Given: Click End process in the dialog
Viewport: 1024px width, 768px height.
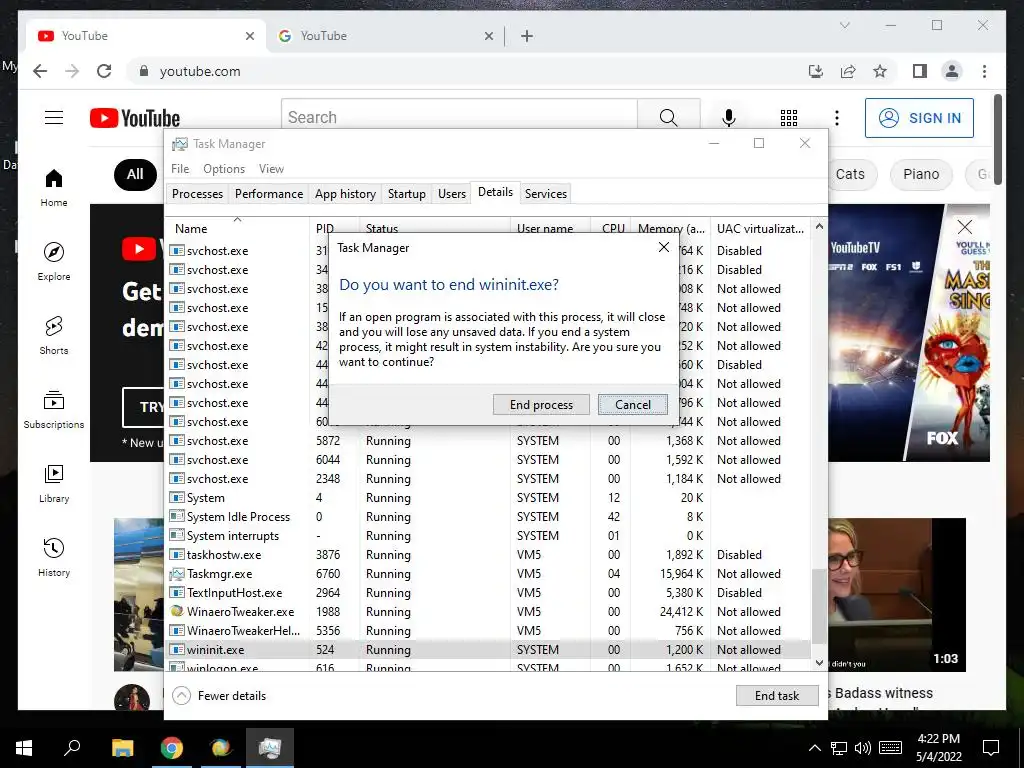Looking at the screenshot, I should pyautogui.click(x=541, y=404).
